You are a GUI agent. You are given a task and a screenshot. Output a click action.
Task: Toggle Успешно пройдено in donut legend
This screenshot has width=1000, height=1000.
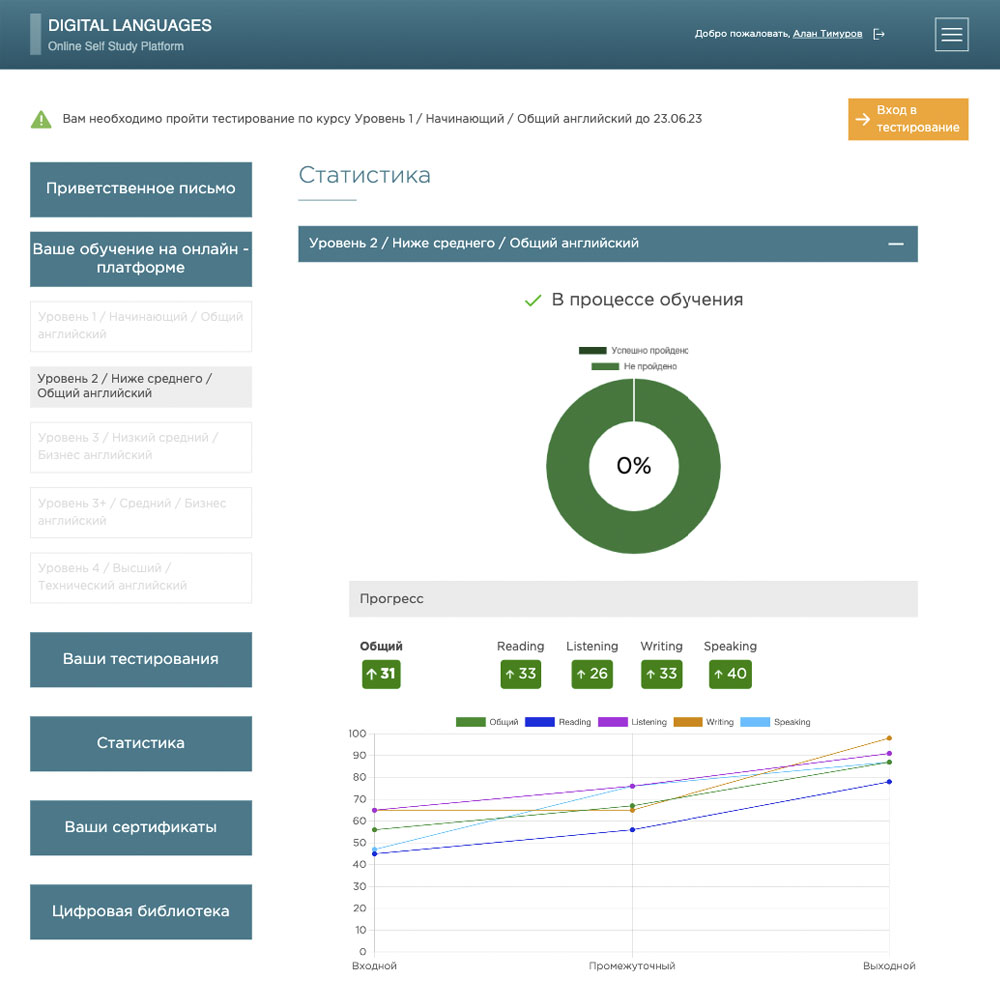click(x=634, y=351)
